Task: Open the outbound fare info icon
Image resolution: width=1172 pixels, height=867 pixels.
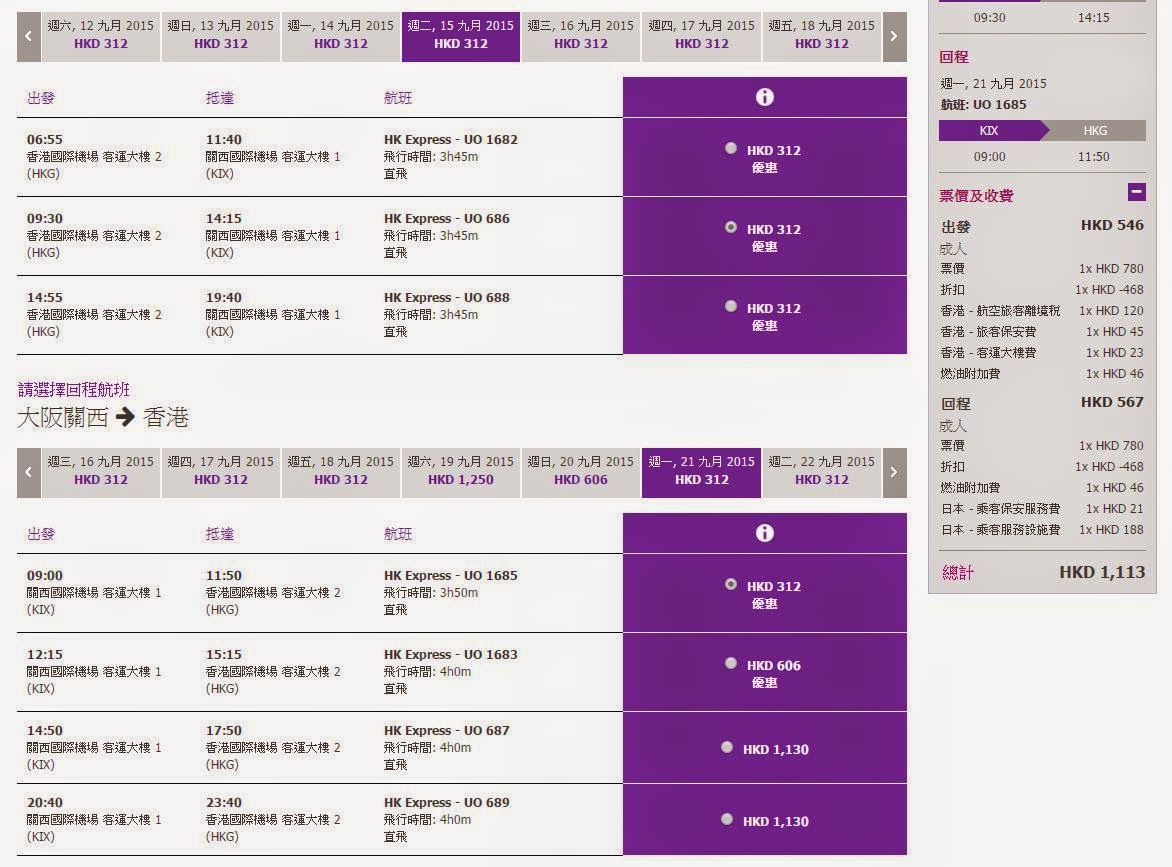Action: tap(764, 97)
